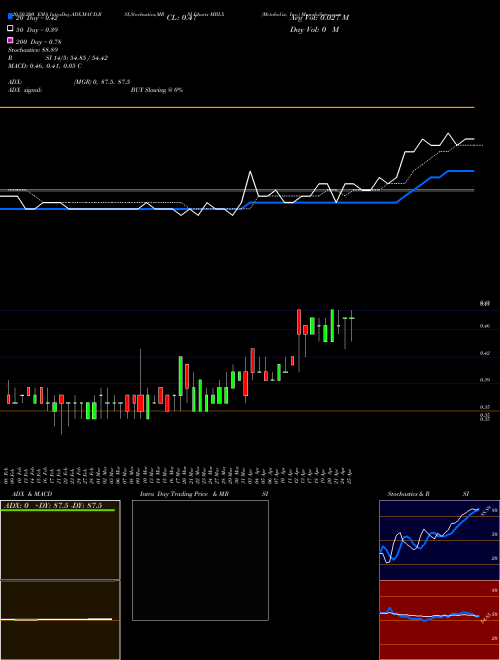Click the 'CL: 0.47' closing price text

pos(181,18)
